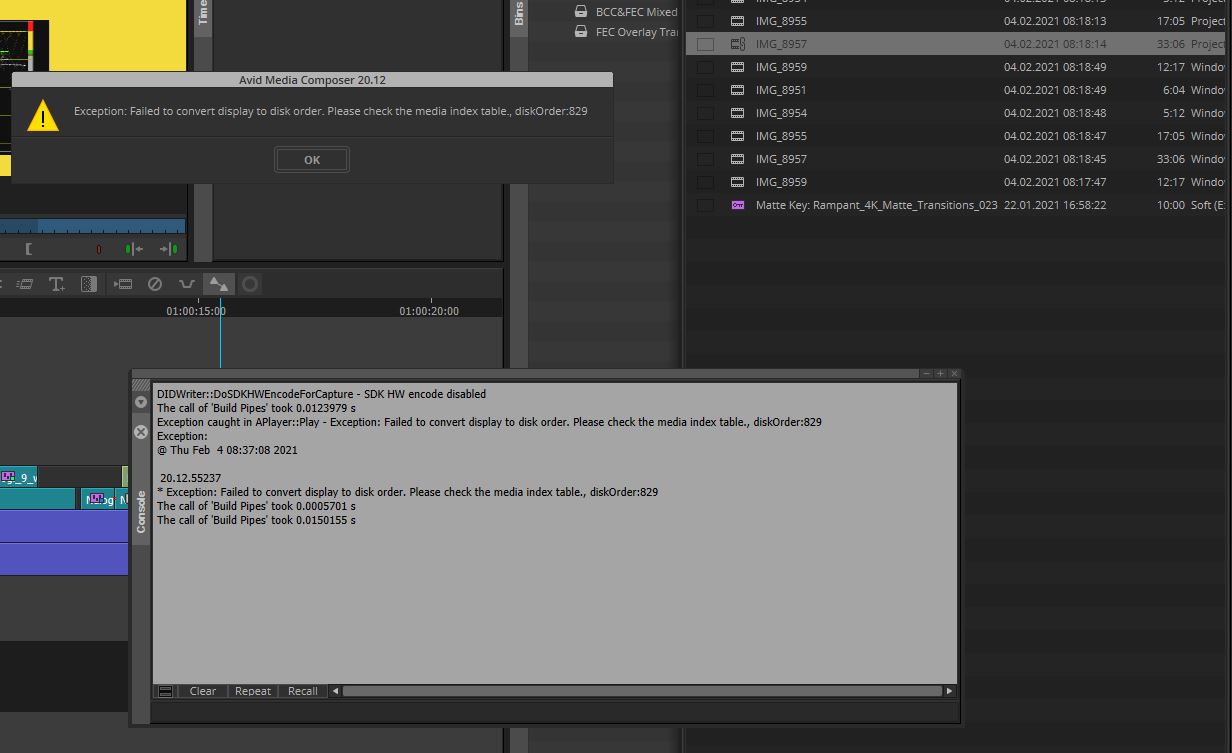
Task: Dismiss the exception dialog with OK
Action: tap(312, 160)
